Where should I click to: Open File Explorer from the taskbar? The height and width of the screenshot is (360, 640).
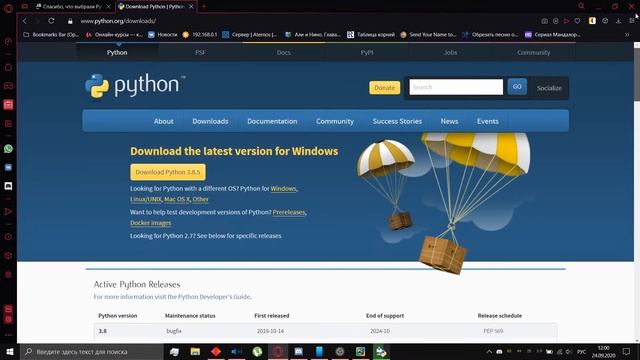(x=195, y=351)
